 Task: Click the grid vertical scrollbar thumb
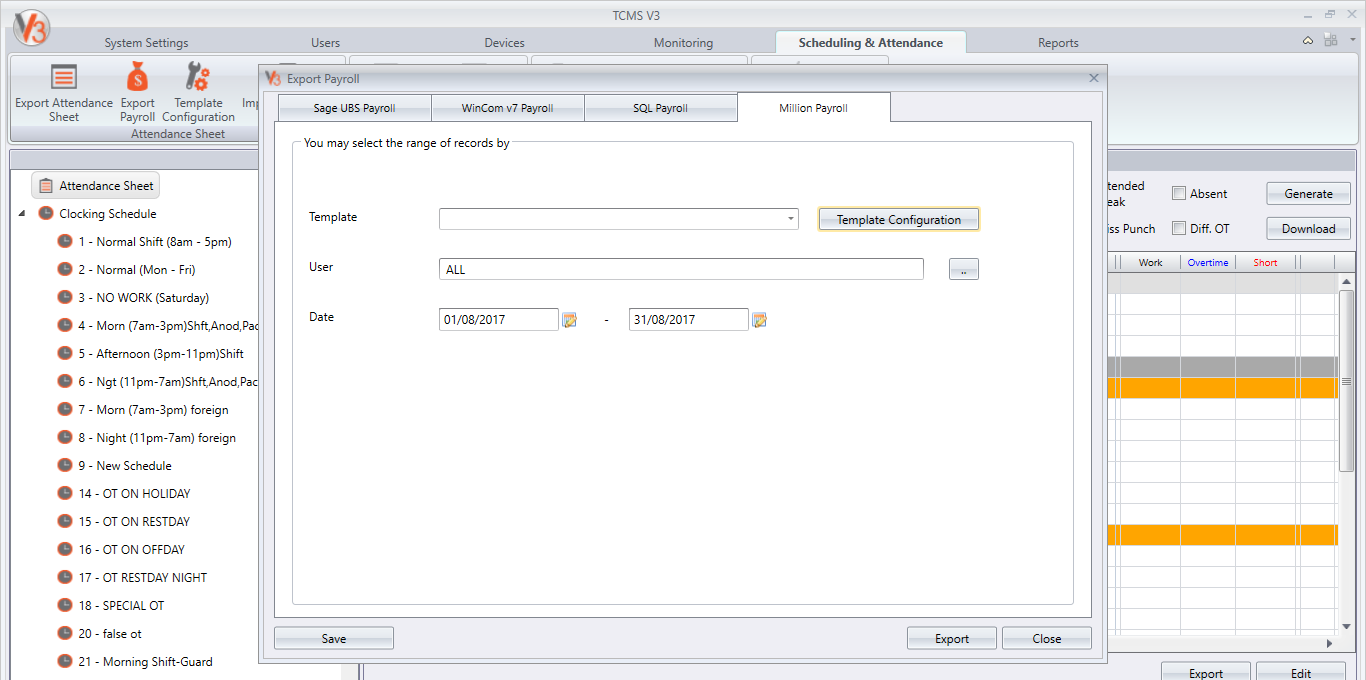tap(1346, 381)
